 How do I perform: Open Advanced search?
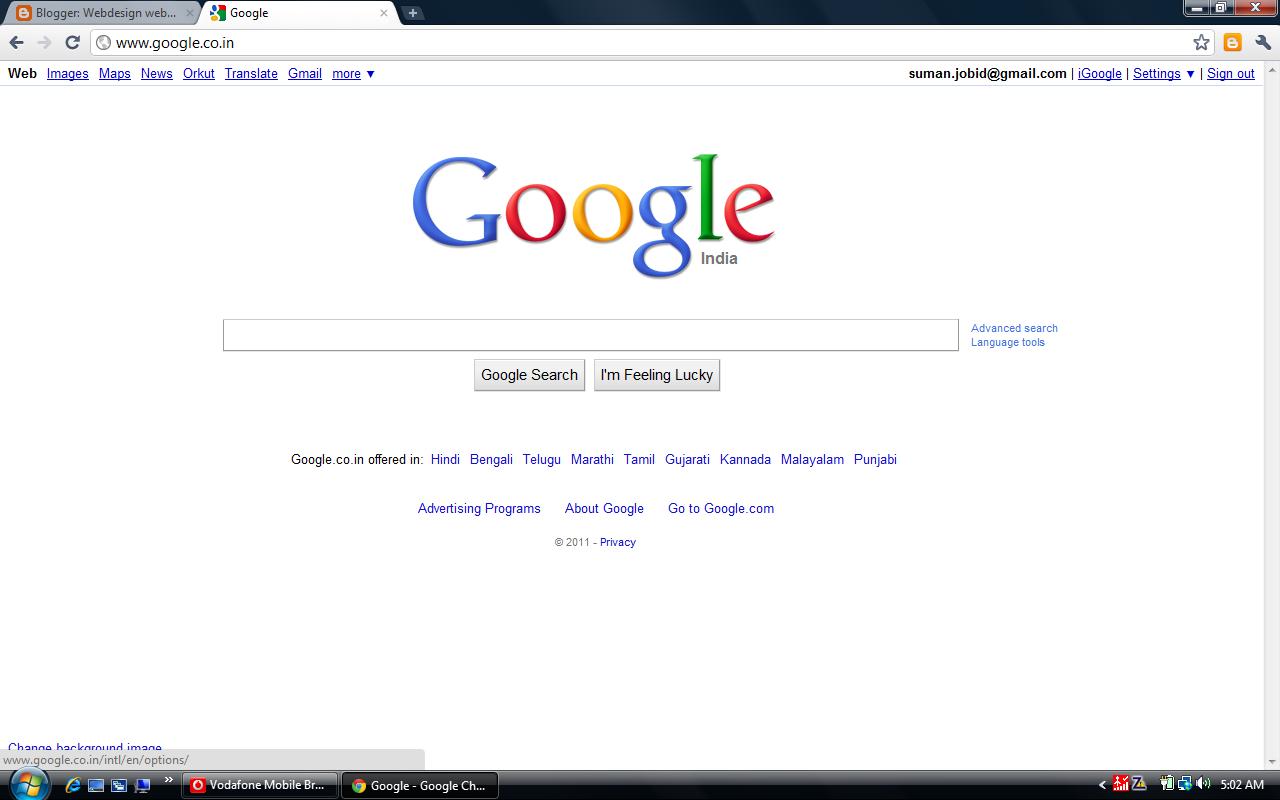tap(1014, 328)
